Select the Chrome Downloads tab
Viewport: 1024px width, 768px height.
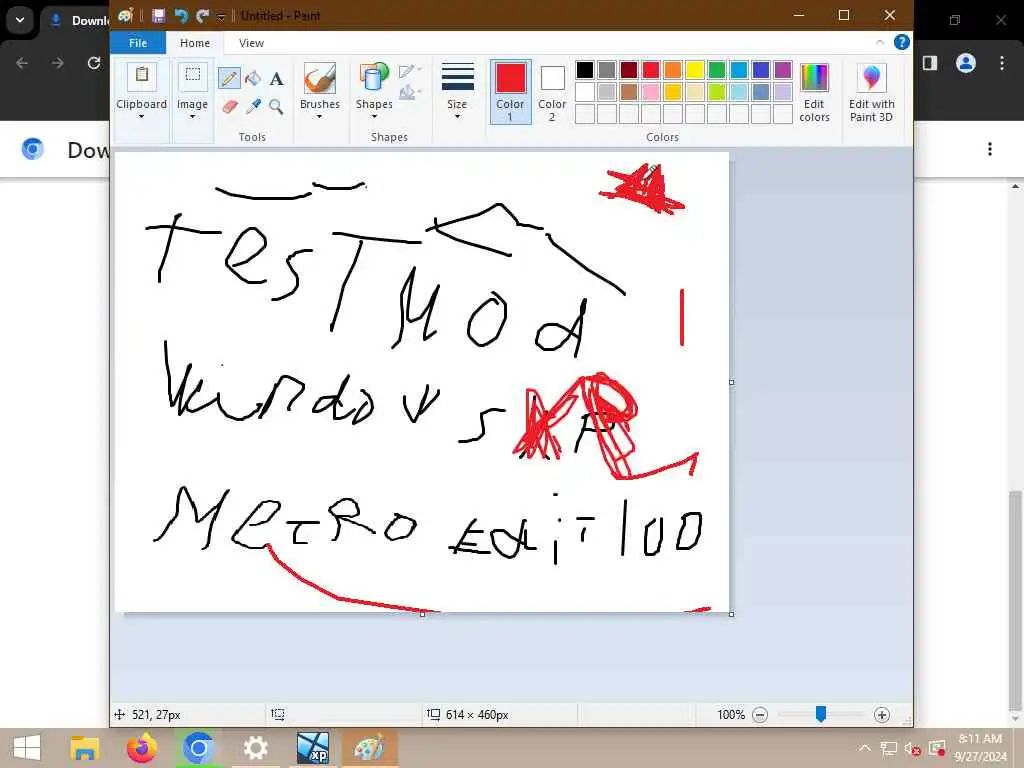click(x=77, y=20)
